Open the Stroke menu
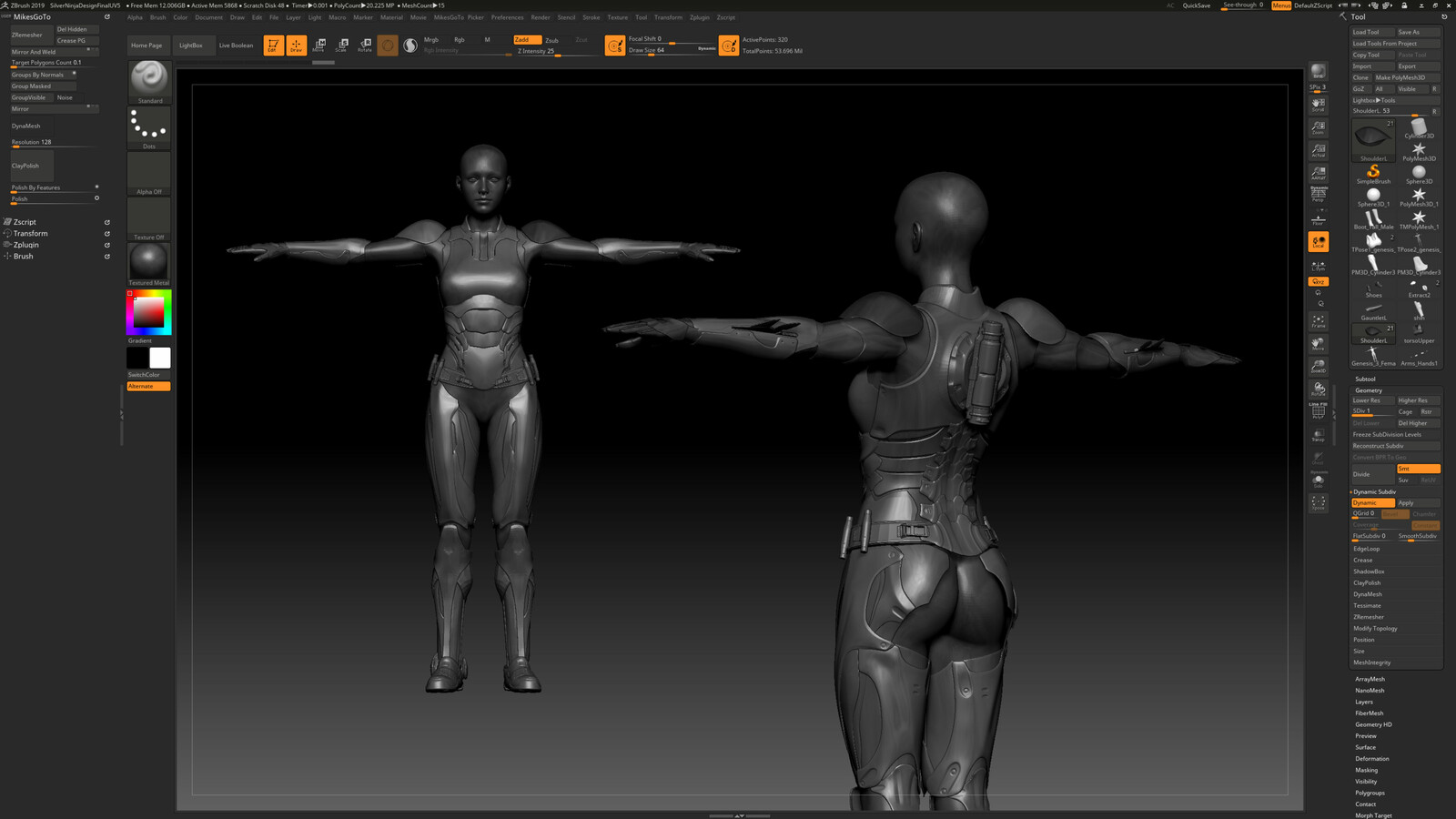 [x=591, y=17]
